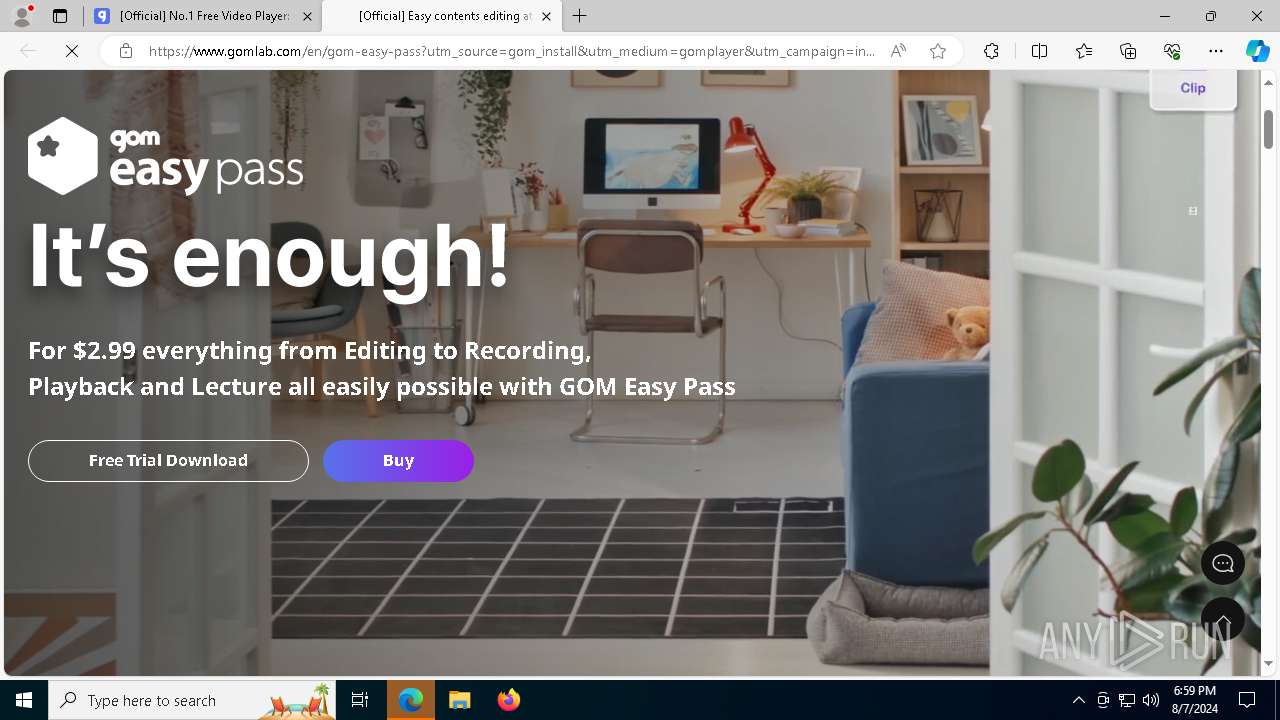This screenshot has width=1280, height=720.
Task: Toggle Split screen view
Action: tap(1039, 51)
